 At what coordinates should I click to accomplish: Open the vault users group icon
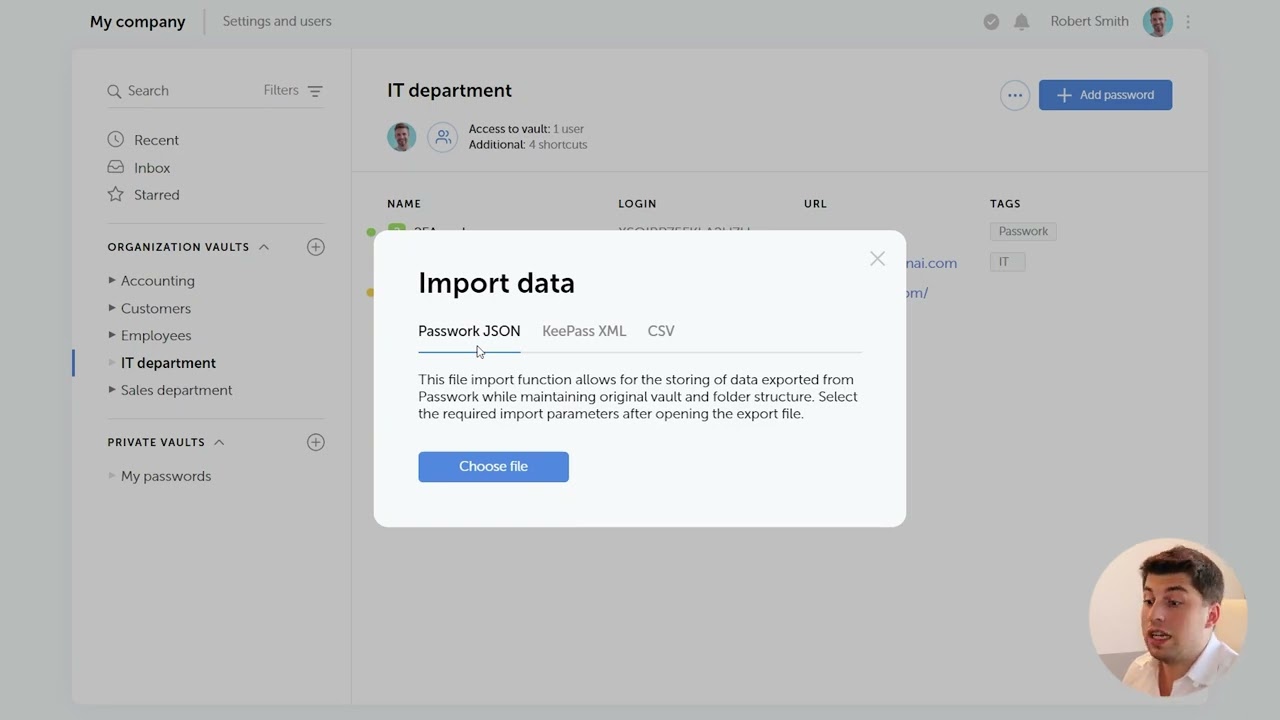pos(442,137)
